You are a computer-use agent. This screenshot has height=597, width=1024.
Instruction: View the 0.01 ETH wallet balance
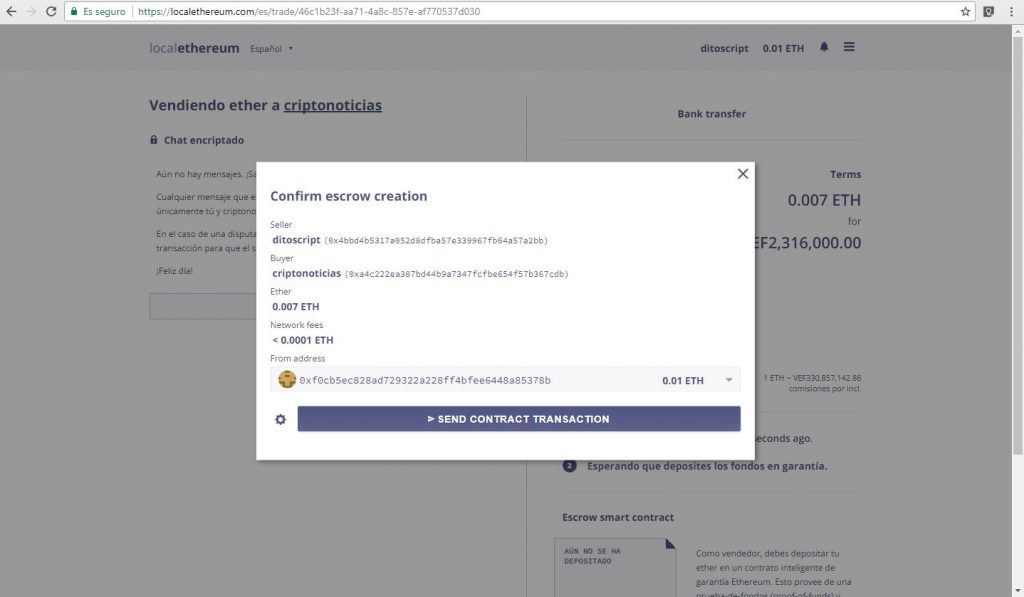click(x=783, y=48)
